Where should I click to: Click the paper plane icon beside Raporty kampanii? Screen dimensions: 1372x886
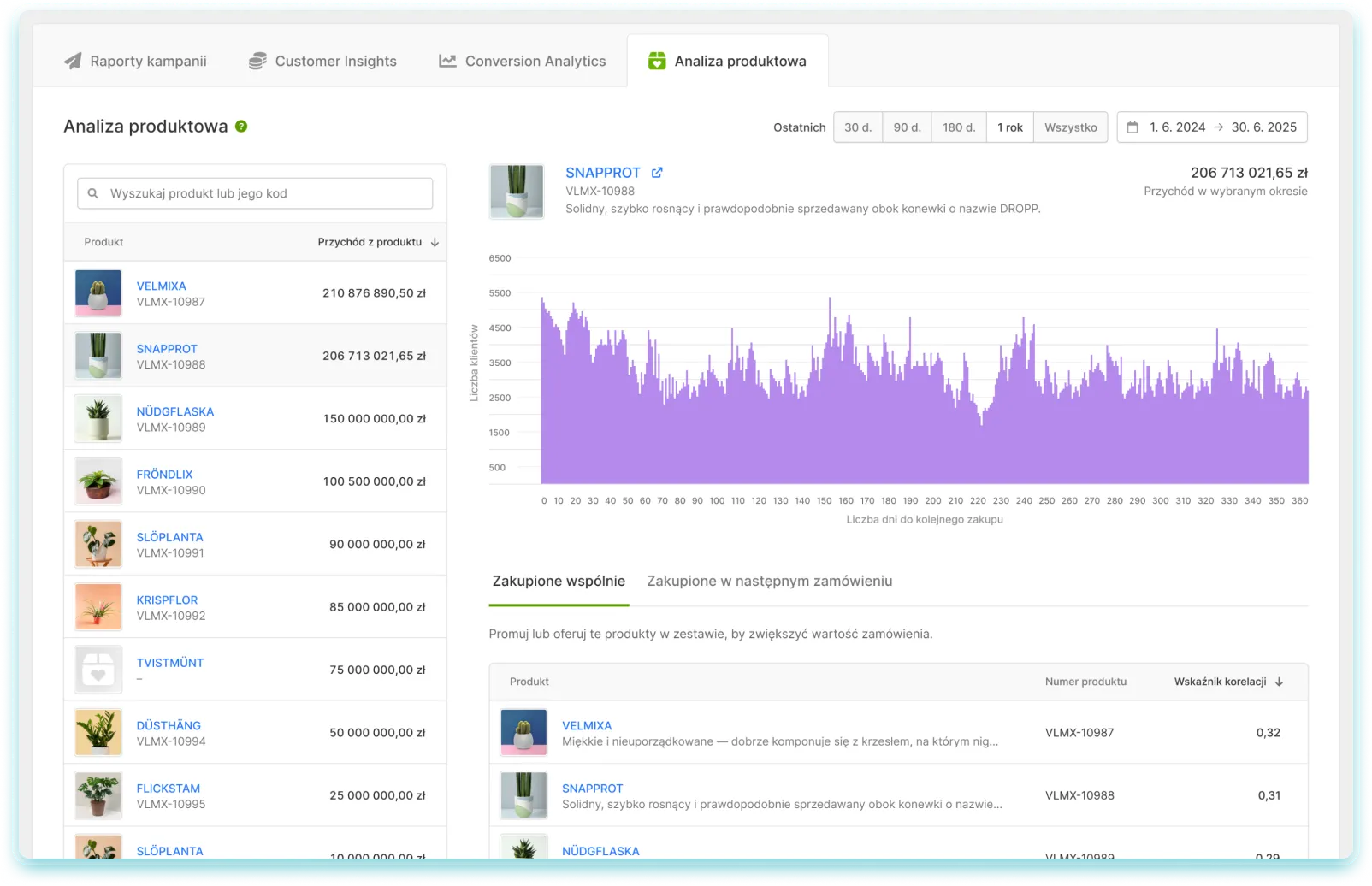point(73,61)
